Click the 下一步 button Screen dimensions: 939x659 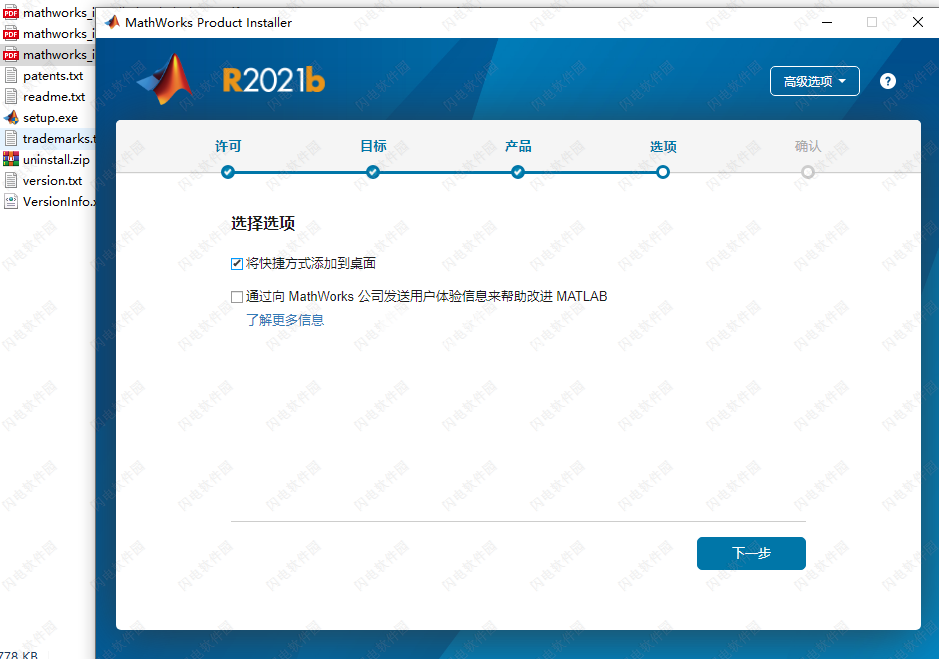tap(751, 553)
